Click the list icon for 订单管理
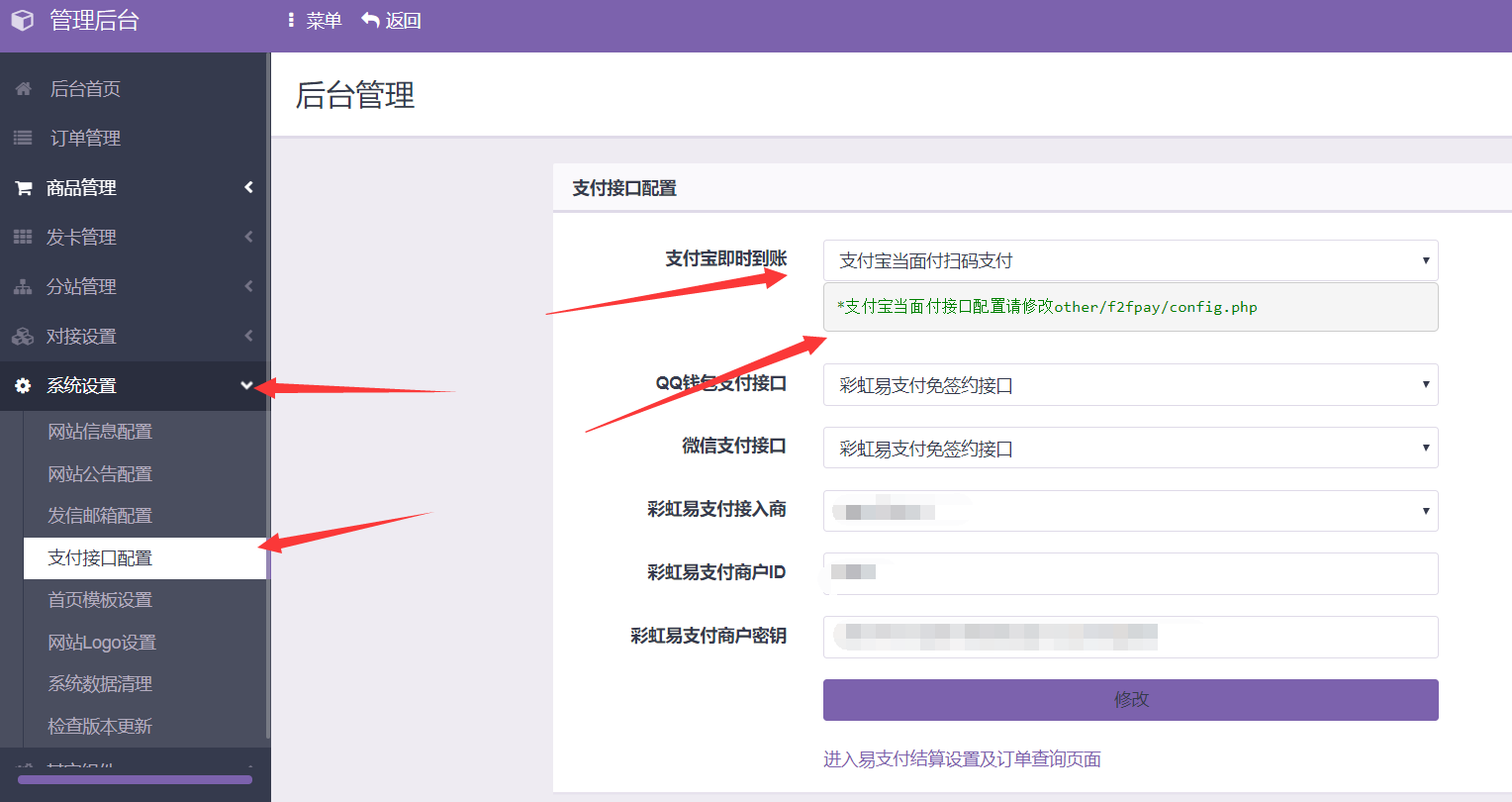 coord(22,138)
